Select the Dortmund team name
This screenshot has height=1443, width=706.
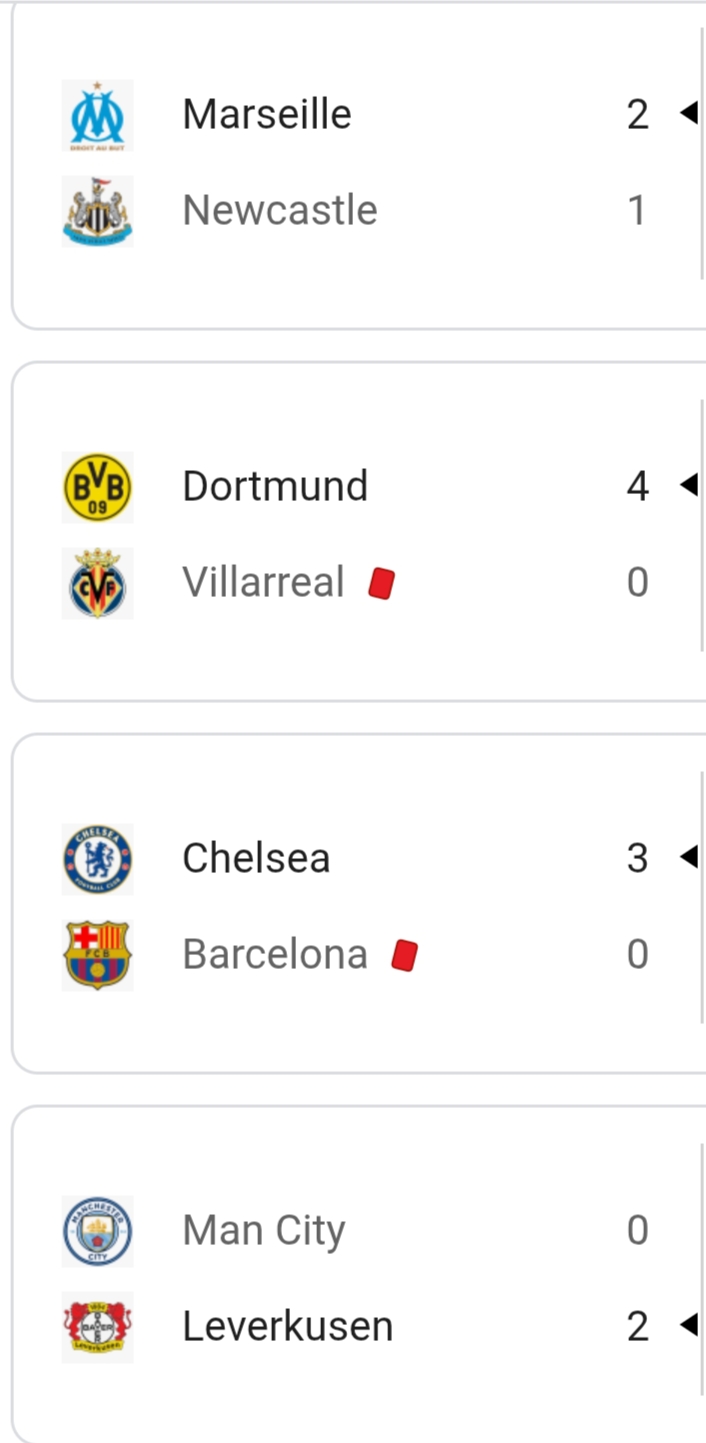275,486
